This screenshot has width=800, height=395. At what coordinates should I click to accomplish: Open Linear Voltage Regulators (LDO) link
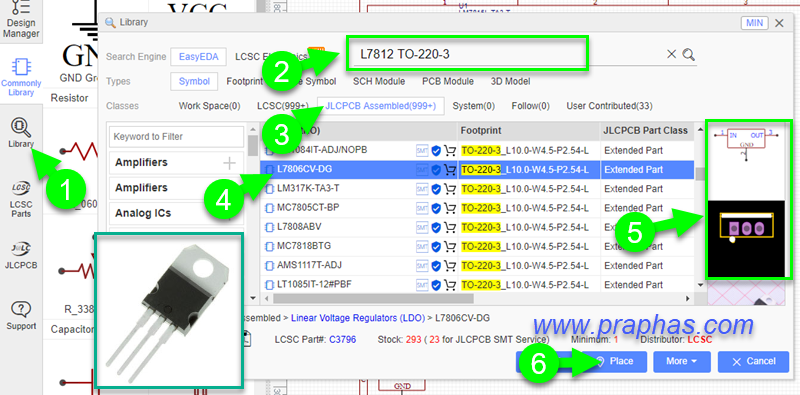point(358,318)
